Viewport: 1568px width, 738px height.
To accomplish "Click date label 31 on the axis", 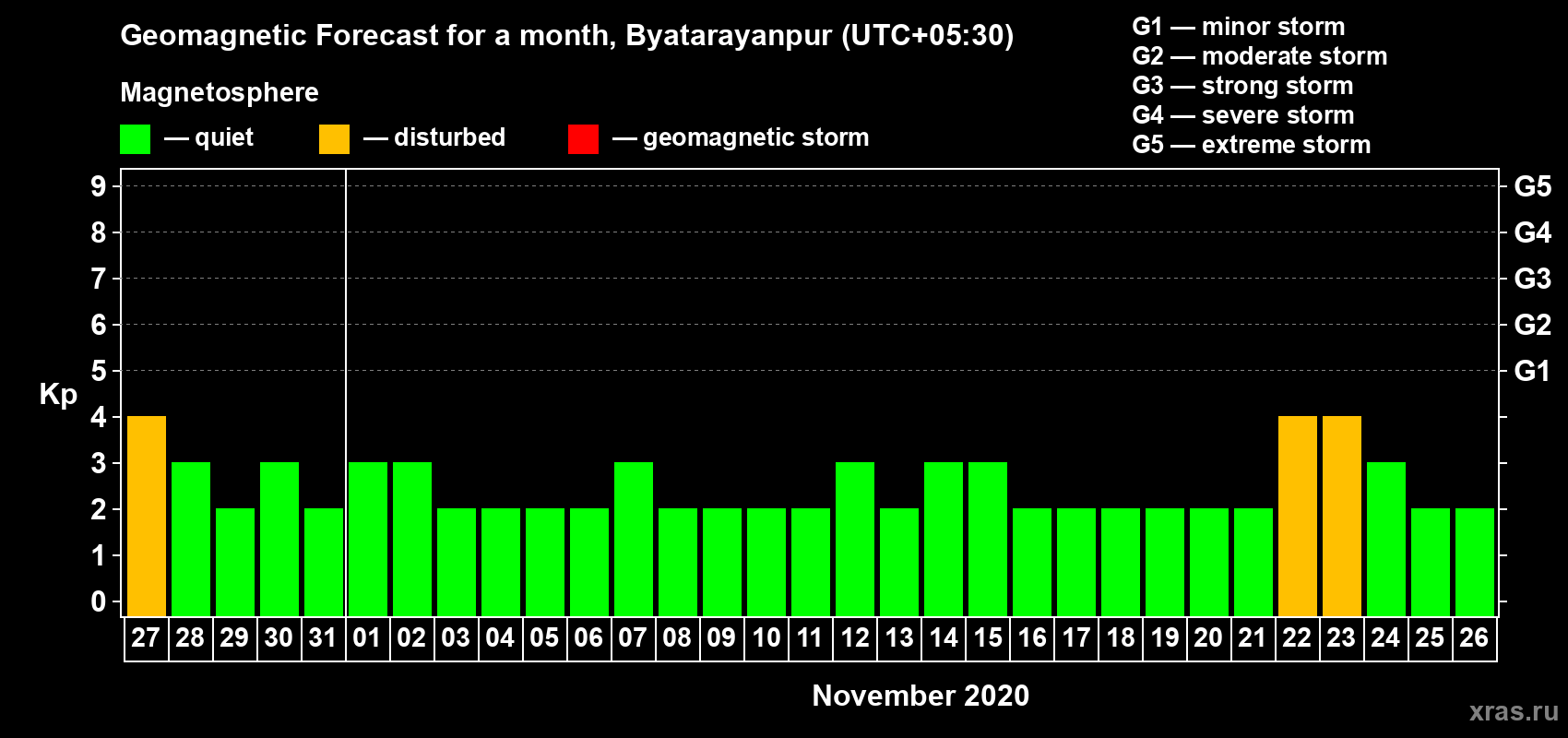I will click(323, 638).
